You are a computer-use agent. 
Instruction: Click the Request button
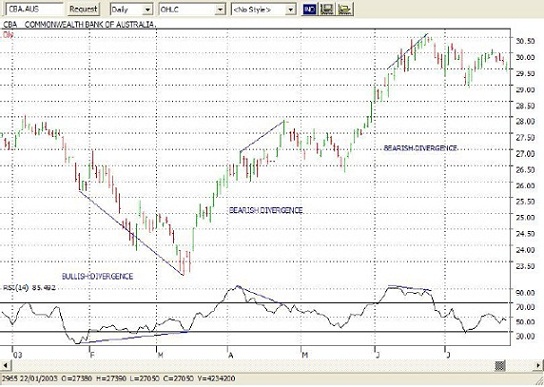click(x=83, y=9)
